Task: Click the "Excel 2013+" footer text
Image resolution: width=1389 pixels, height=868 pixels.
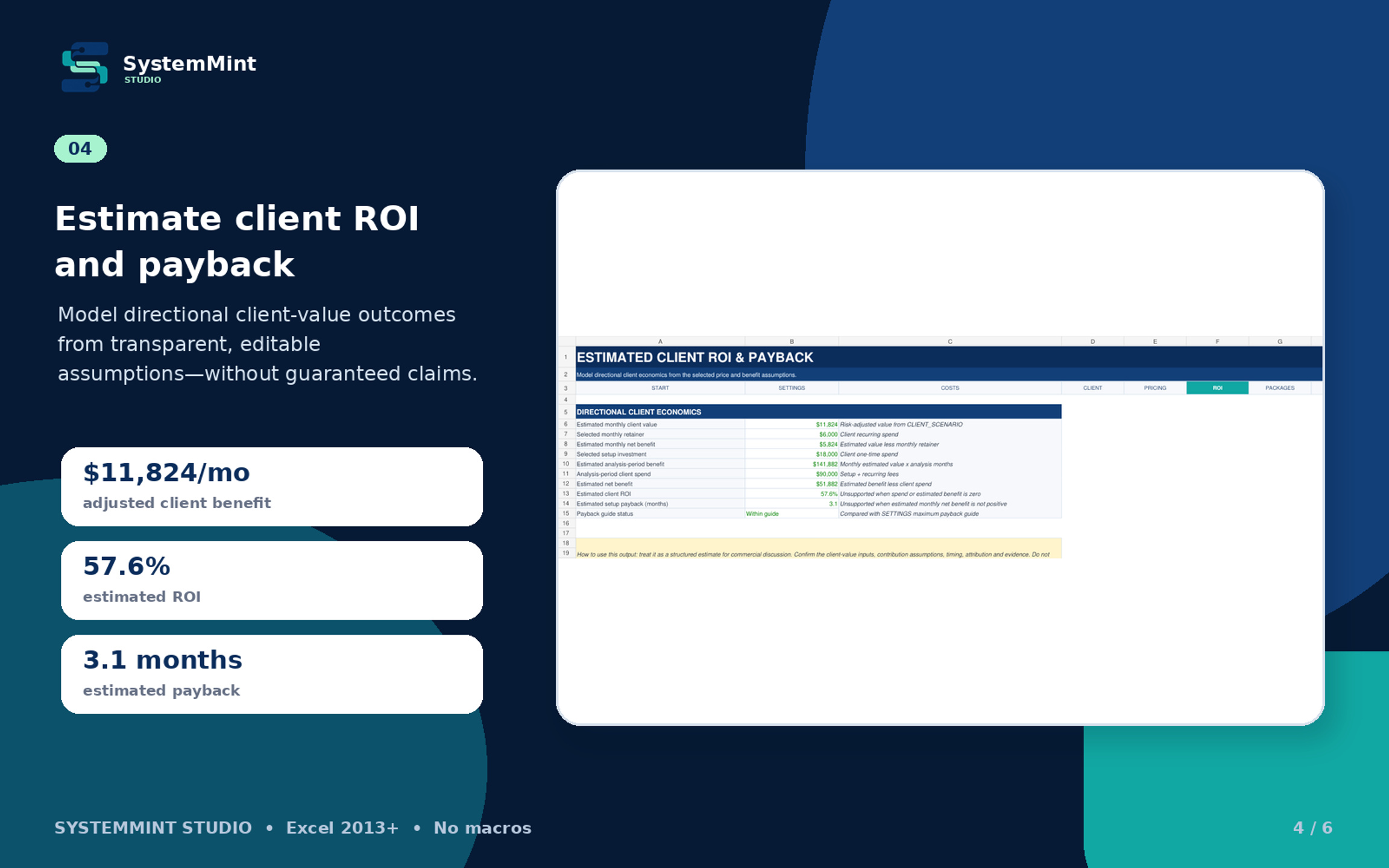Action: (342, 828)
